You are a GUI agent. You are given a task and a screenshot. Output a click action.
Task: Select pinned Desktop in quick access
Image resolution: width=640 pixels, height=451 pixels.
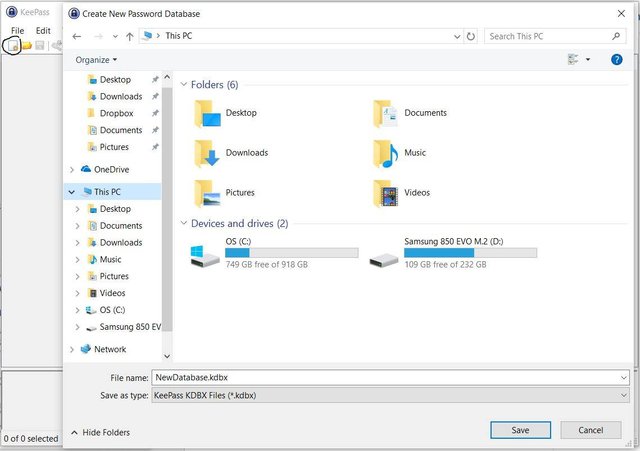click(x=115, y=80)
